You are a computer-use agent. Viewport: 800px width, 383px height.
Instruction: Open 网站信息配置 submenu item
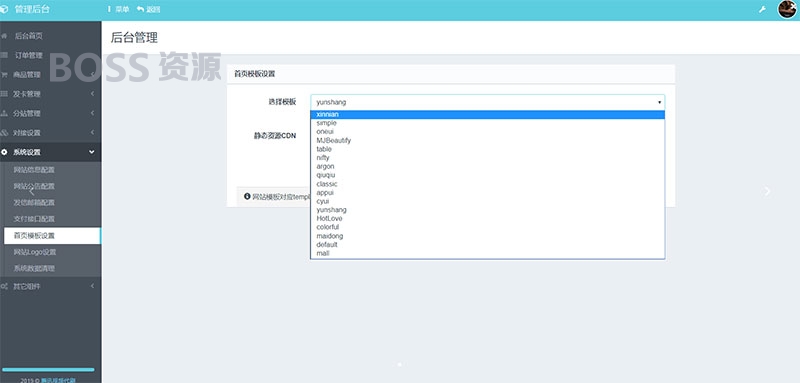34,170
